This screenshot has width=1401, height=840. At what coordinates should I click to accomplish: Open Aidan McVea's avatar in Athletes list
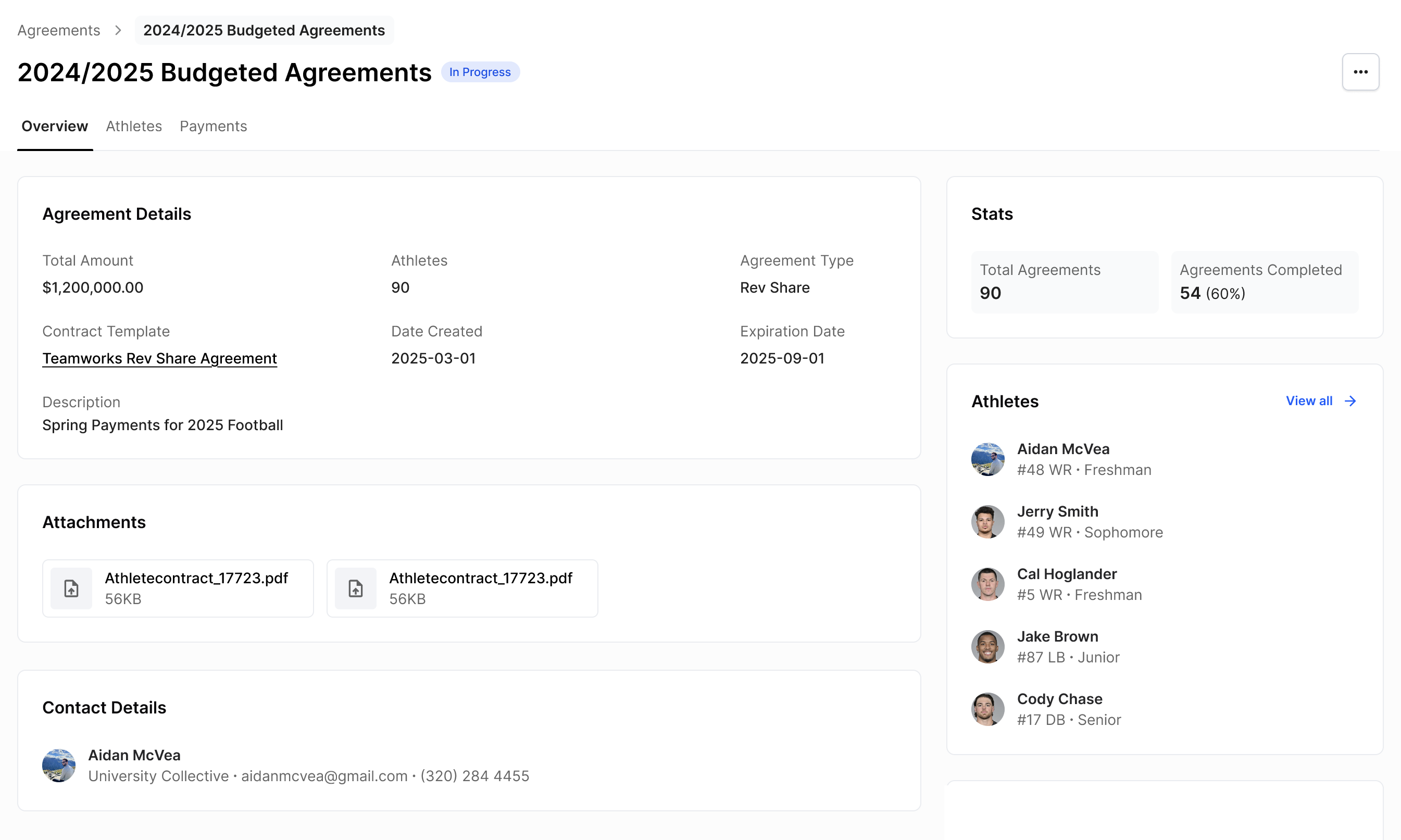click(x=988, y=459)
